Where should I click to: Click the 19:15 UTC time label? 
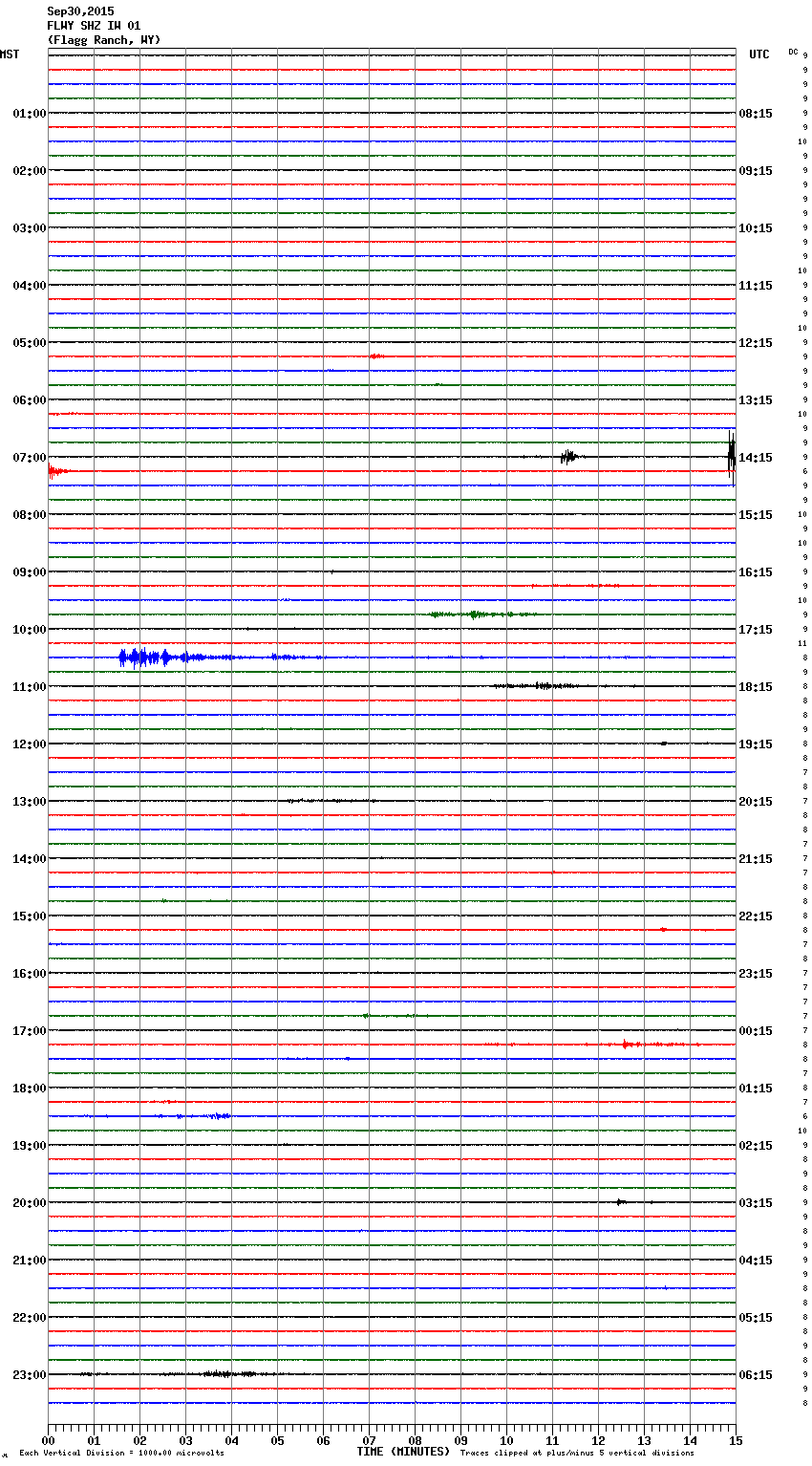click(756, 744)
